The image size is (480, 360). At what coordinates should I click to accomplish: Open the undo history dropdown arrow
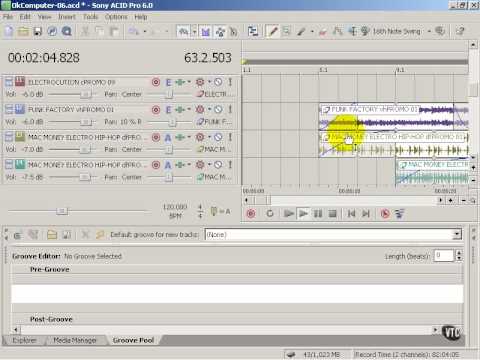coord(145,32)
